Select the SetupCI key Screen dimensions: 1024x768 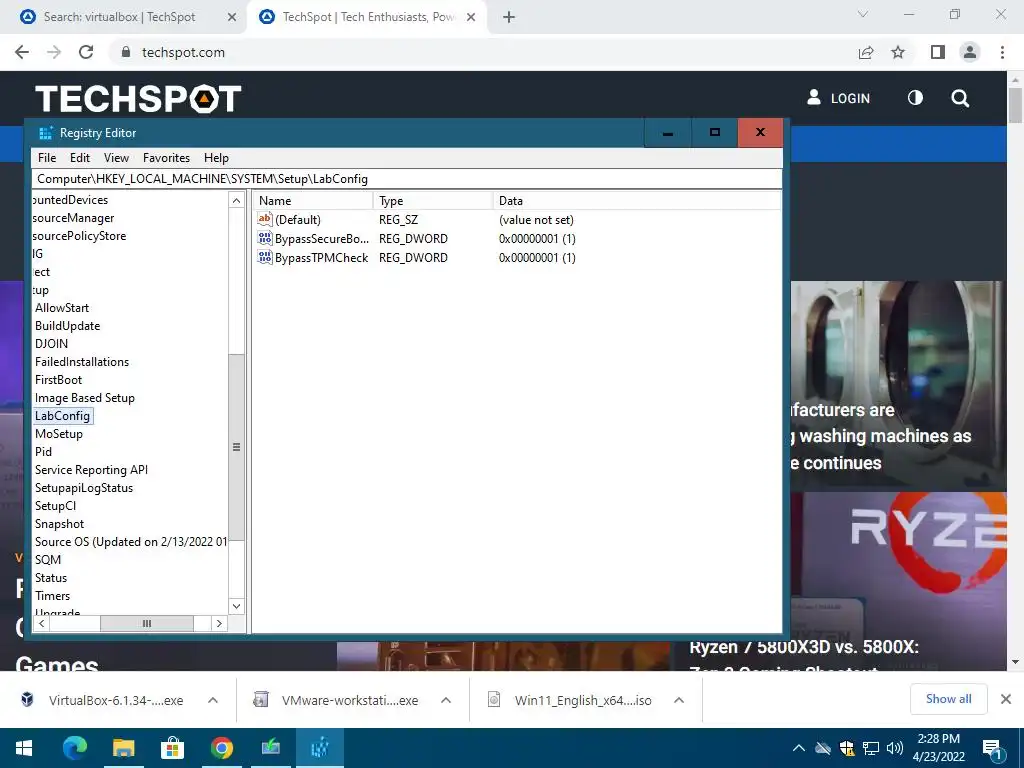pos(56,505)
